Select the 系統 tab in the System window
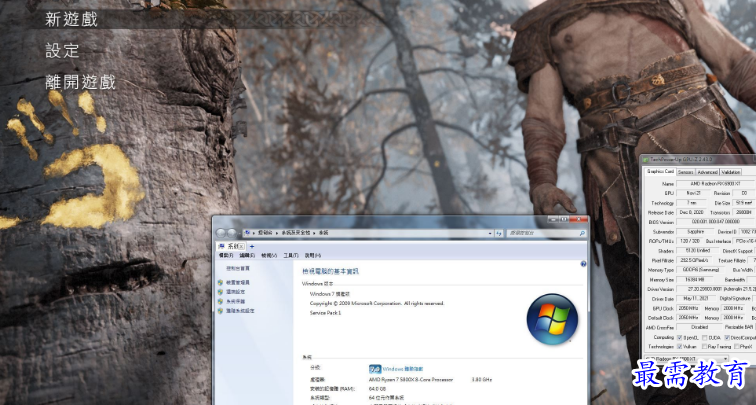 pos(231,246)
